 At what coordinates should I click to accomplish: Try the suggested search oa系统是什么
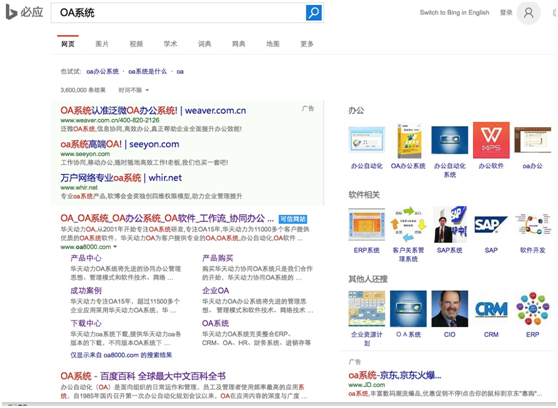(147, 72)
